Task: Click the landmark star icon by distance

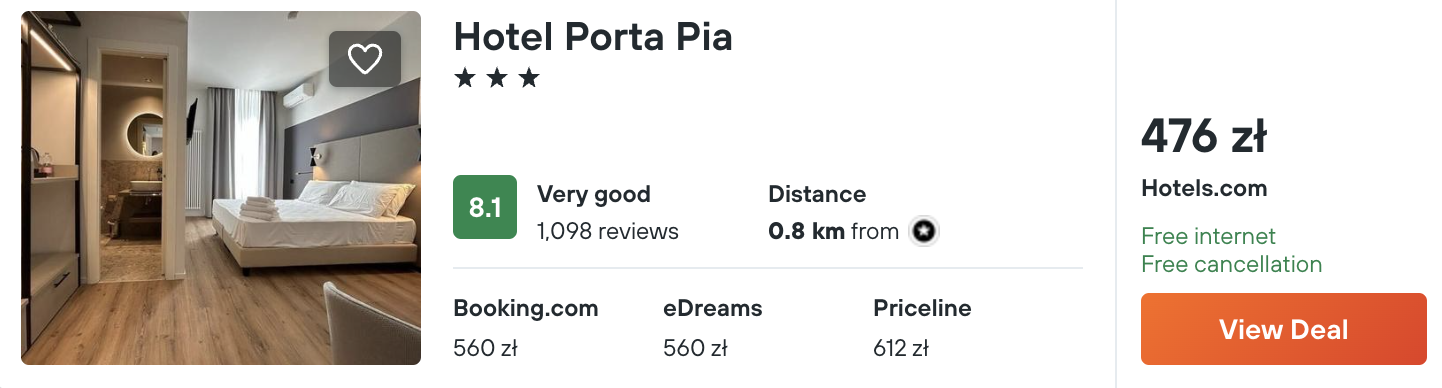Action: click(x=924, y=232)
